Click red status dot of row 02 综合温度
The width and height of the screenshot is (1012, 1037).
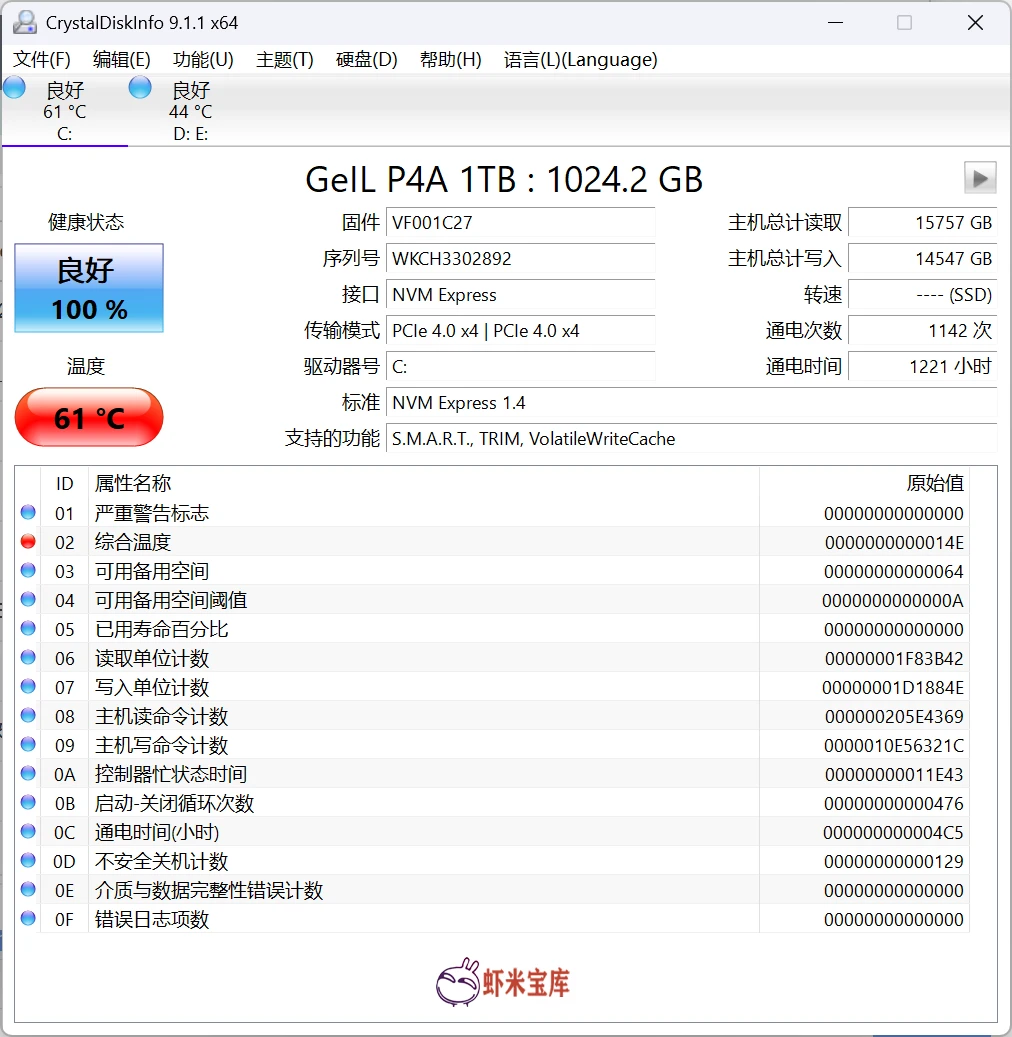tap(28, 541)
